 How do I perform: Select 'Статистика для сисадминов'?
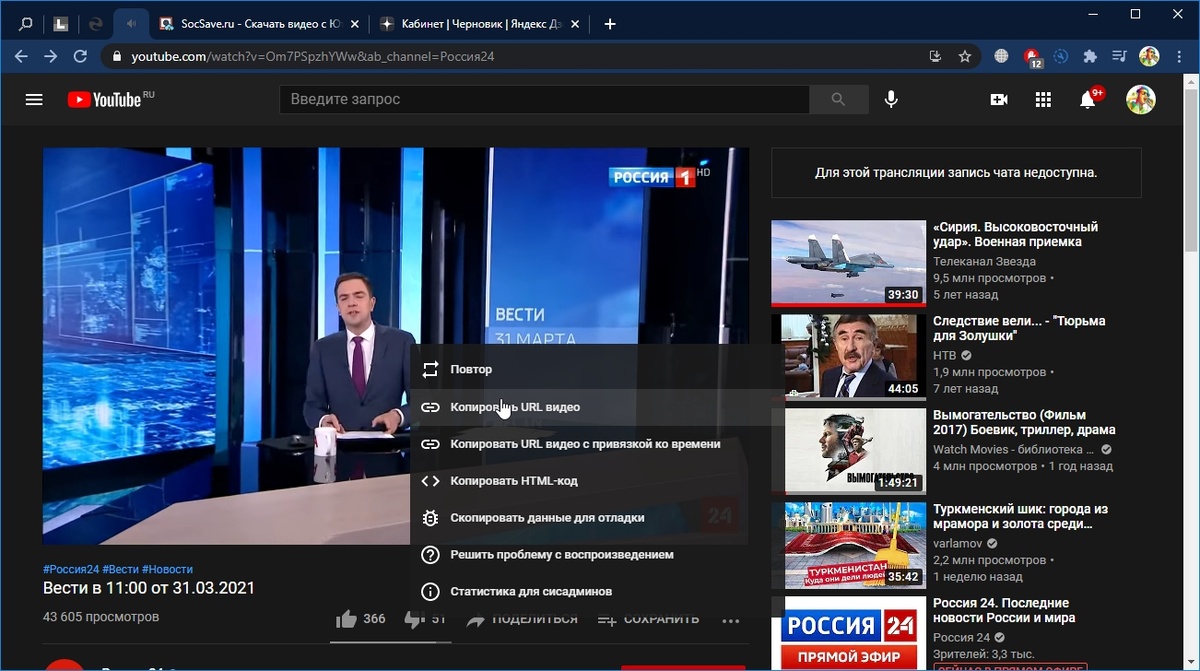[x=597, y=591]
